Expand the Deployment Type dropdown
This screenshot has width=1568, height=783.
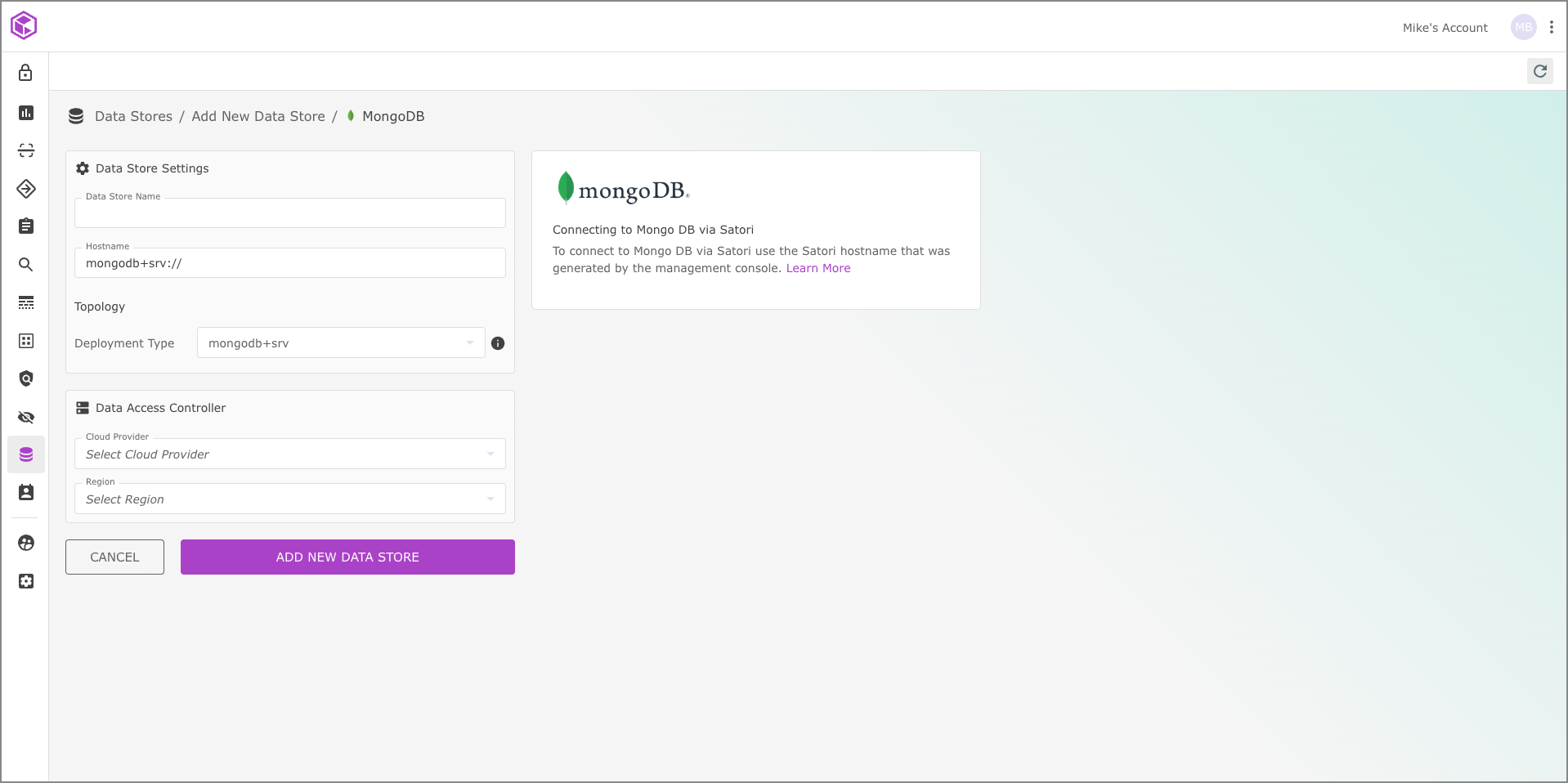tap(340, 343)
